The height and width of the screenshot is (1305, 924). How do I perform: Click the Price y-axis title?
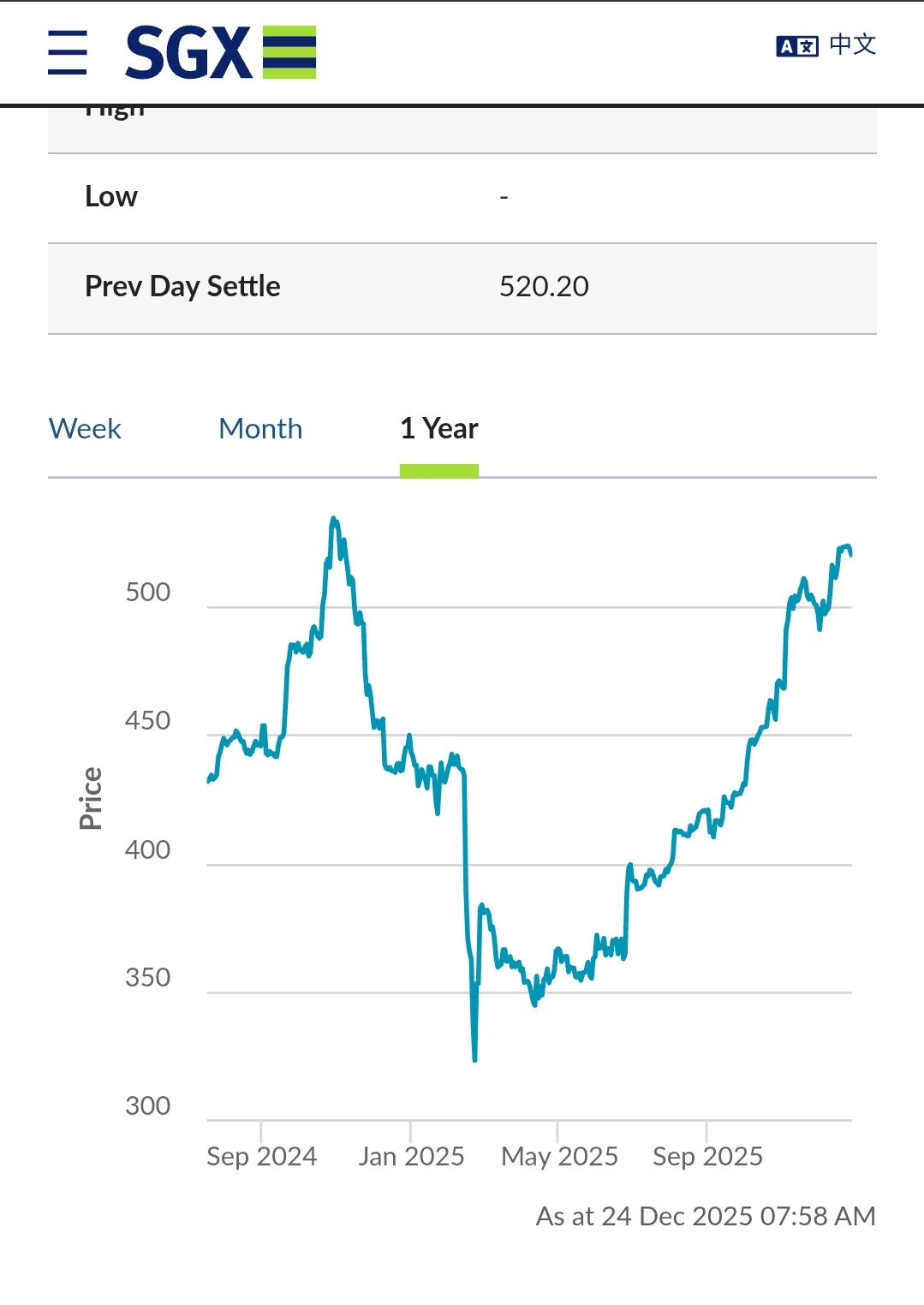coord(90,798)
